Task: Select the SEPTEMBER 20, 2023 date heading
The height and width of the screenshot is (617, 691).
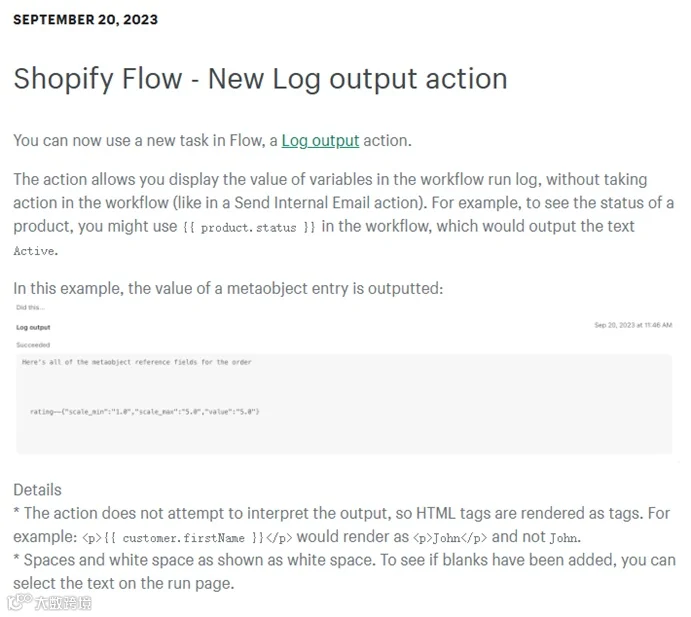Action: pyautogui.click(x=85, y=19)
